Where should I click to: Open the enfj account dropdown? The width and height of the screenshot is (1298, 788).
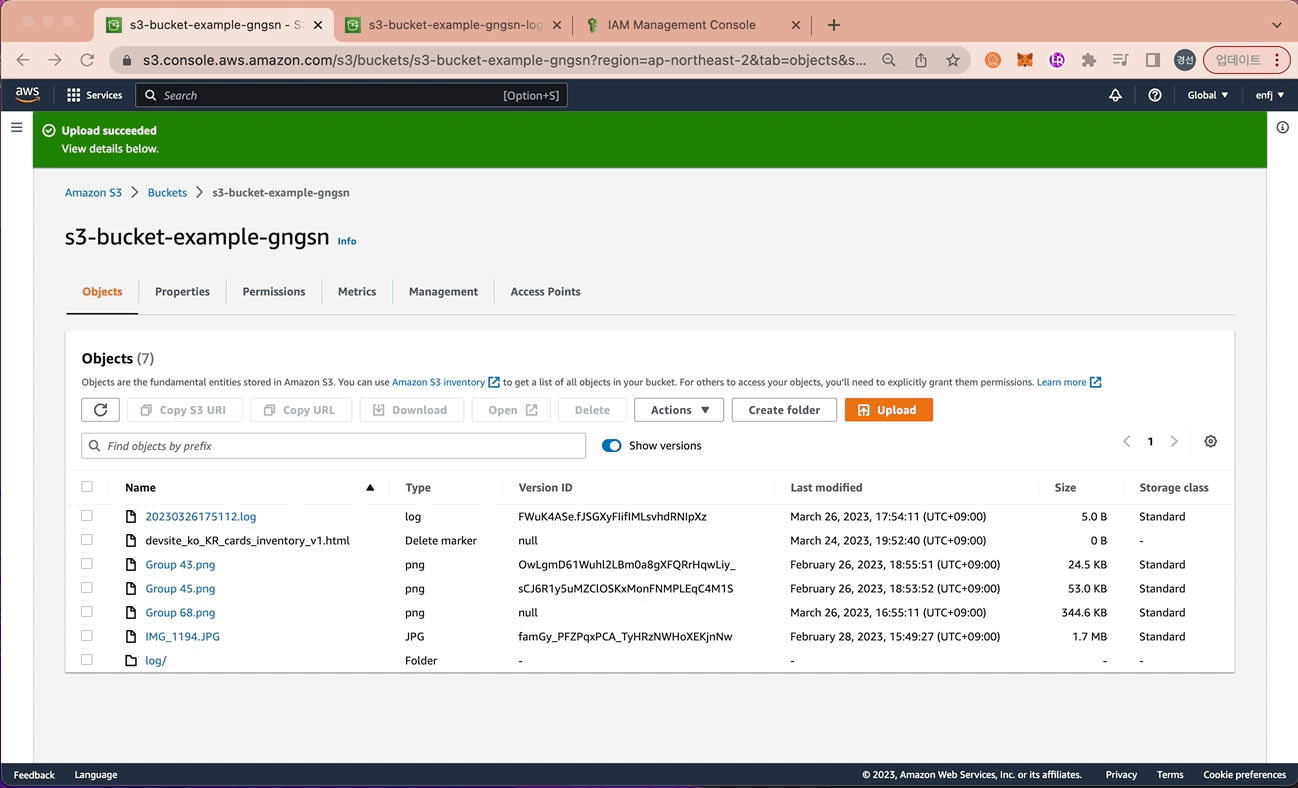(x=1270, y=95)
